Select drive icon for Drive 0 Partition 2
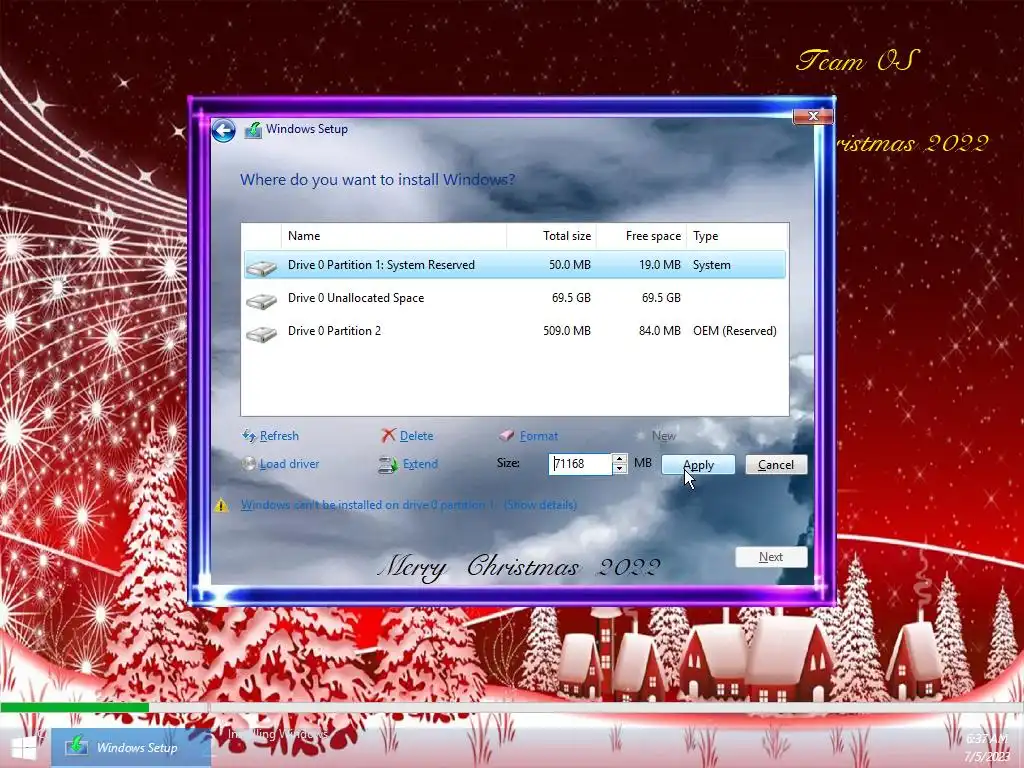The height and width of the screenshot is (768, 1024). coord(261,333)
